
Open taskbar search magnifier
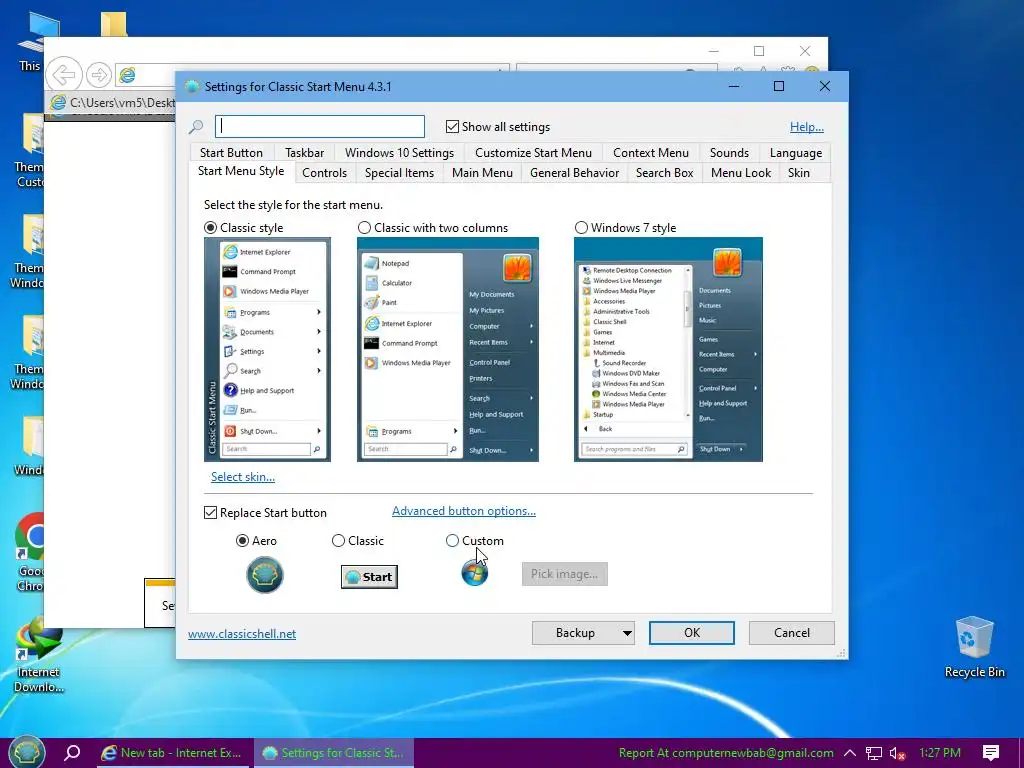tap(72, 752)
